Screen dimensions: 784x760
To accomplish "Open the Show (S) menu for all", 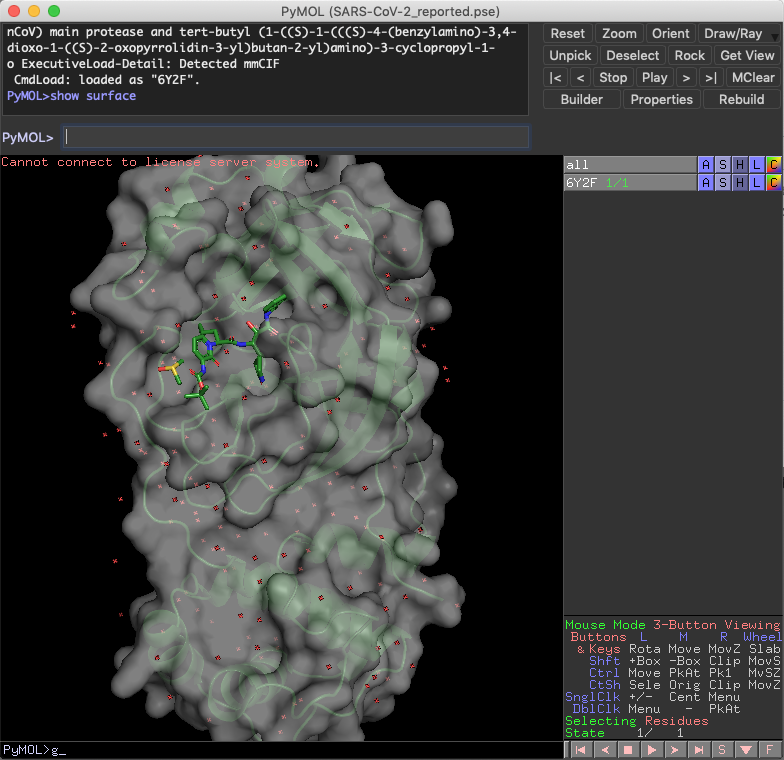I will tap(722, 164).
